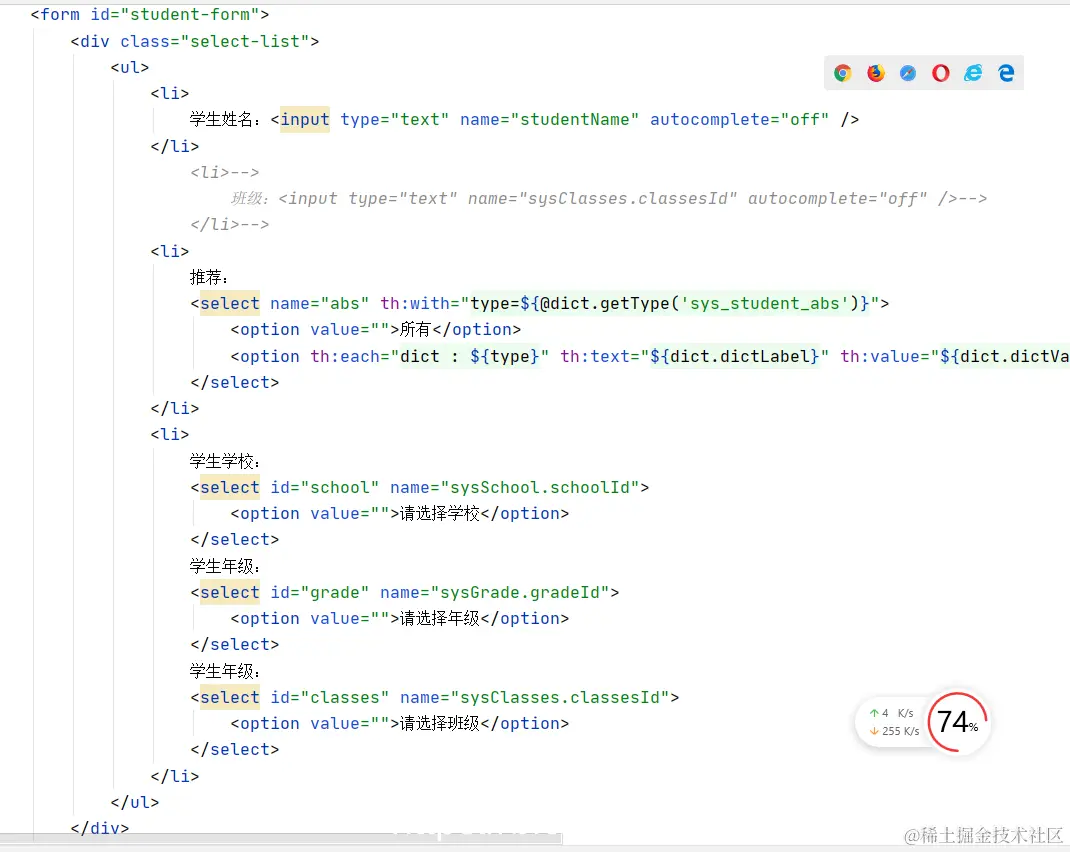Click name="abs" in the select tag

click(319, 304)
